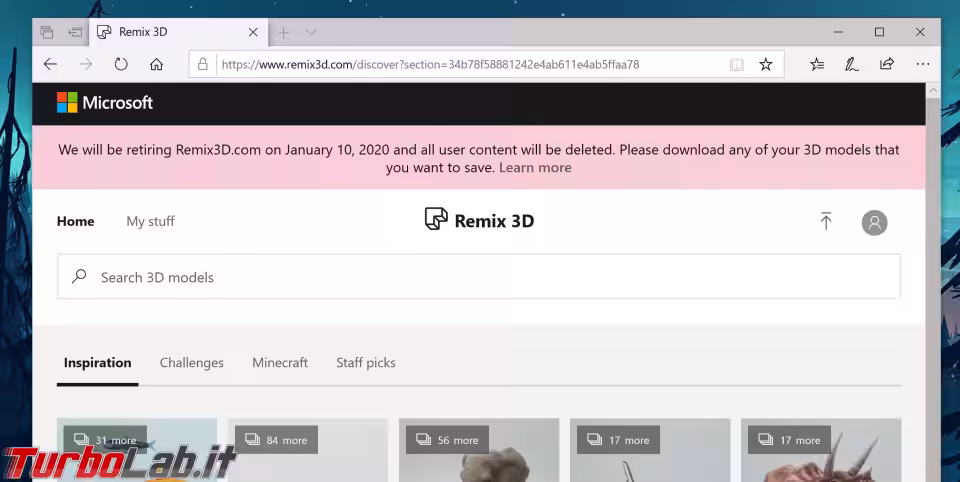960x482 pixels.
Task: Click the upload model arrow icon
Action: pos(826,221)
